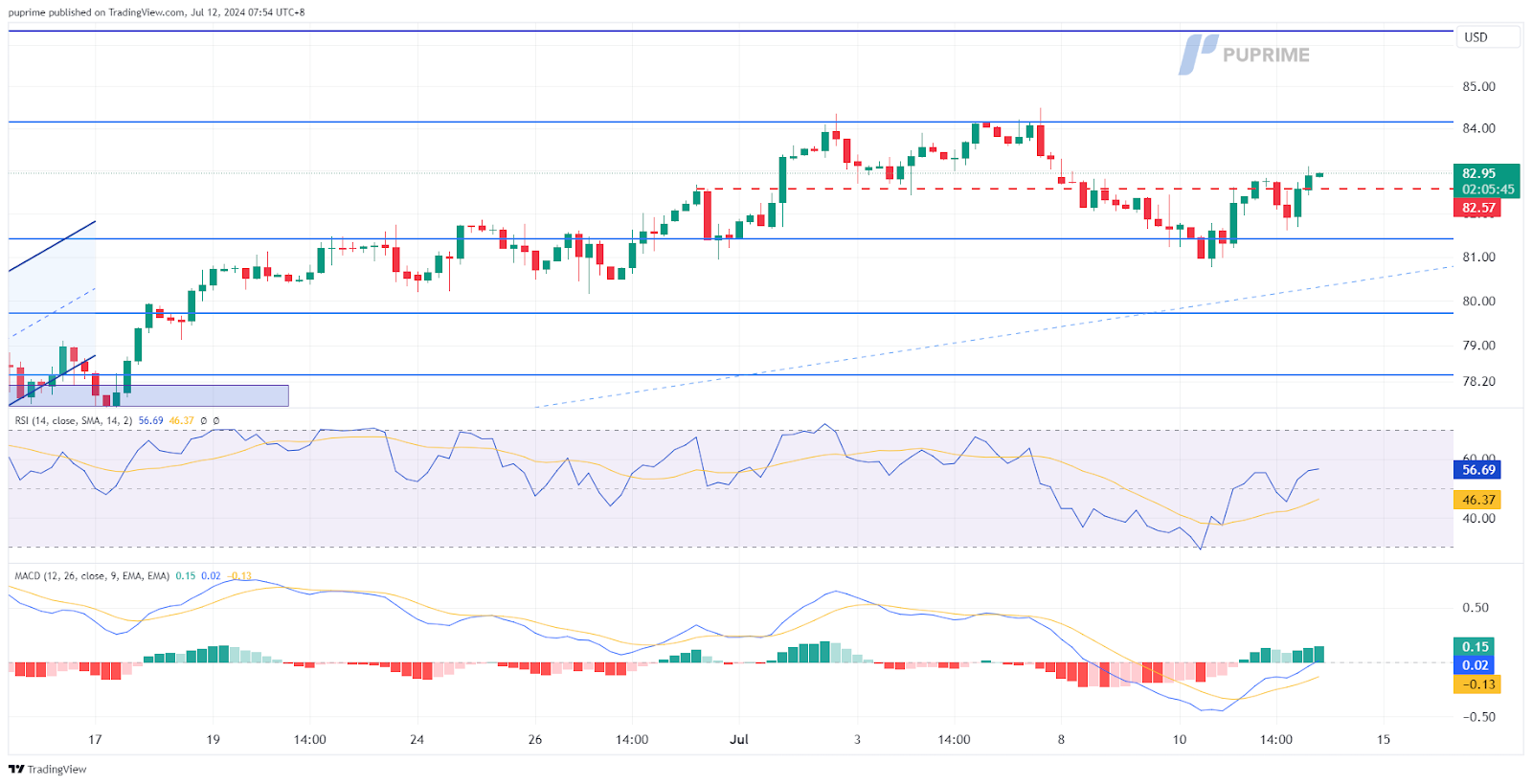1532x784 pixels.
Task: Click the countdown timer 02:05:45
Action: [1488, 190]
